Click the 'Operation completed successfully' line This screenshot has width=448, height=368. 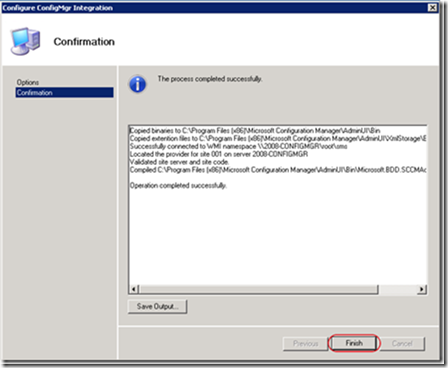coord(178,185)
